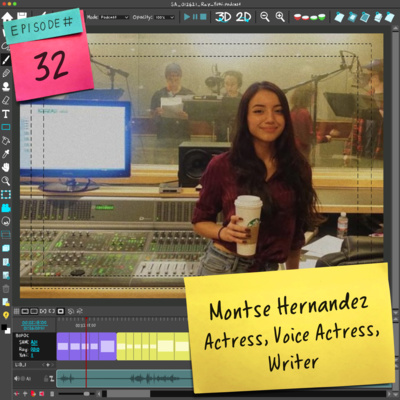Click the timeline horizontal scrollbar thumb
The height and width of the screenshot is (400, 400).
pos(128,394)
